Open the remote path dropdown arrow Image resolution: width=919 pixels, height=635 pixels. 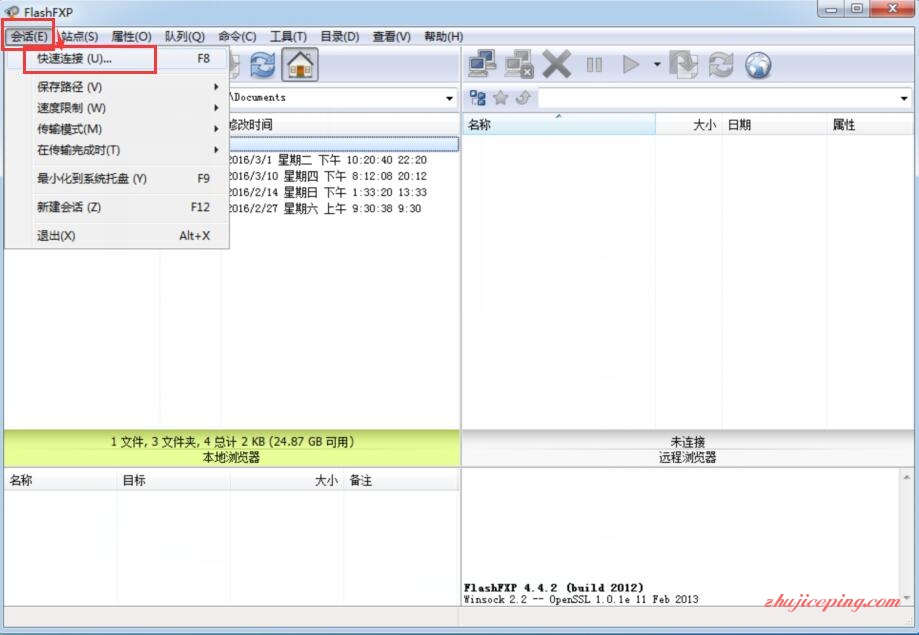(x=904, y=99)
